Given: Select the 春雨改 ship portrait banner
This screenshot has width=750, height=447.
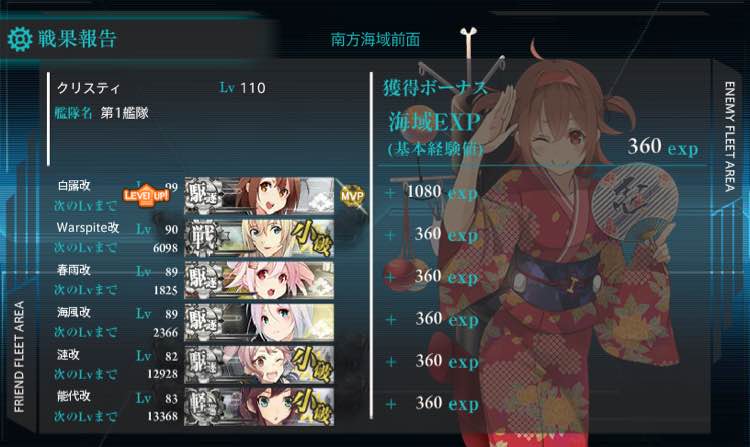Looking at the screenshot, I should point(259,280).
